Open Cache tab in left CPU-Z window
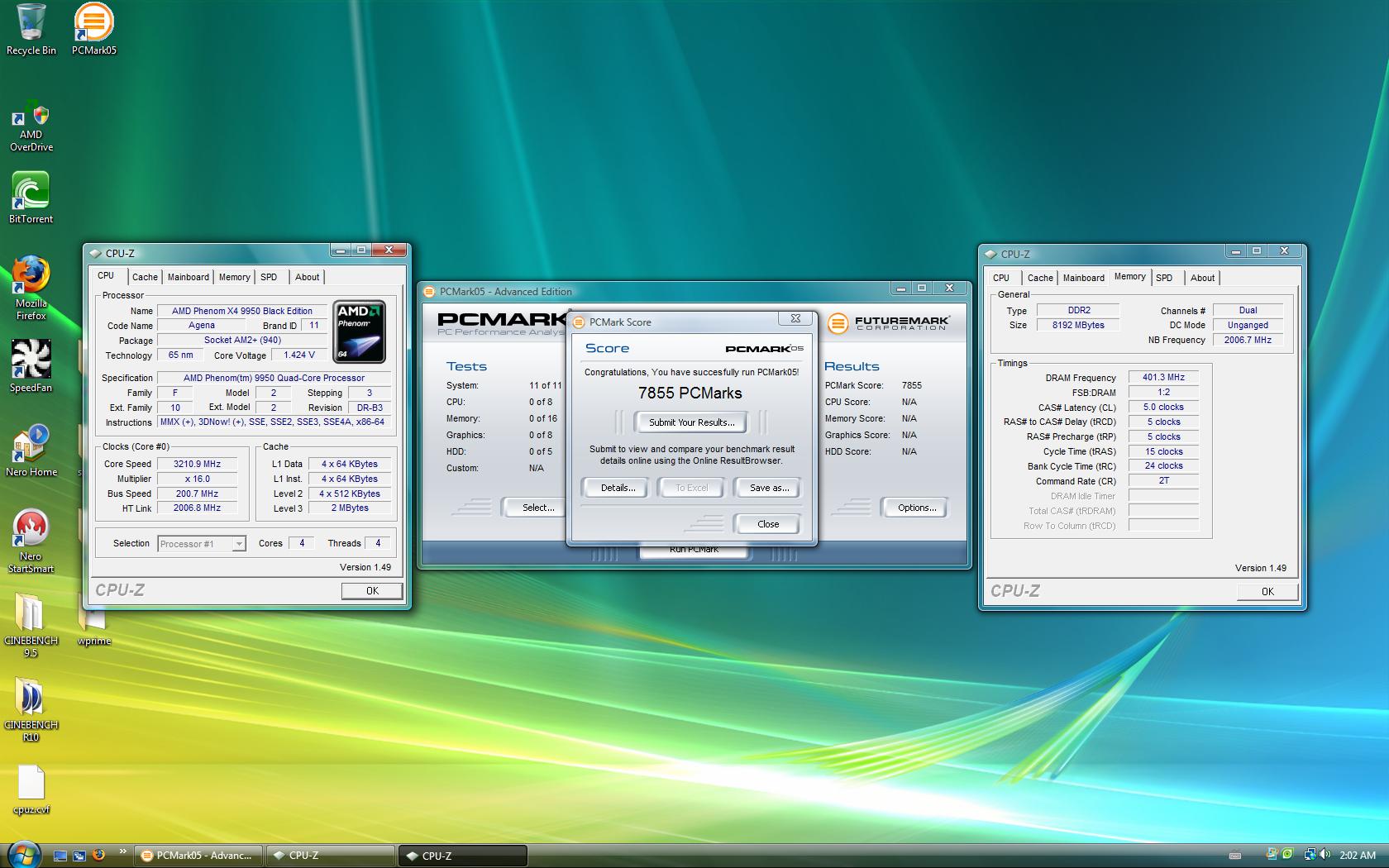 tap(145, 277)
